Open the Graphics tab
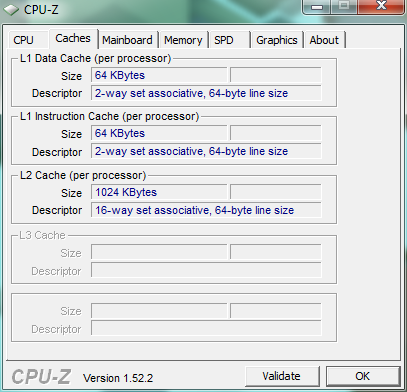Image resolution: width=407 pixels, height=392 pixels. (277, 40)
